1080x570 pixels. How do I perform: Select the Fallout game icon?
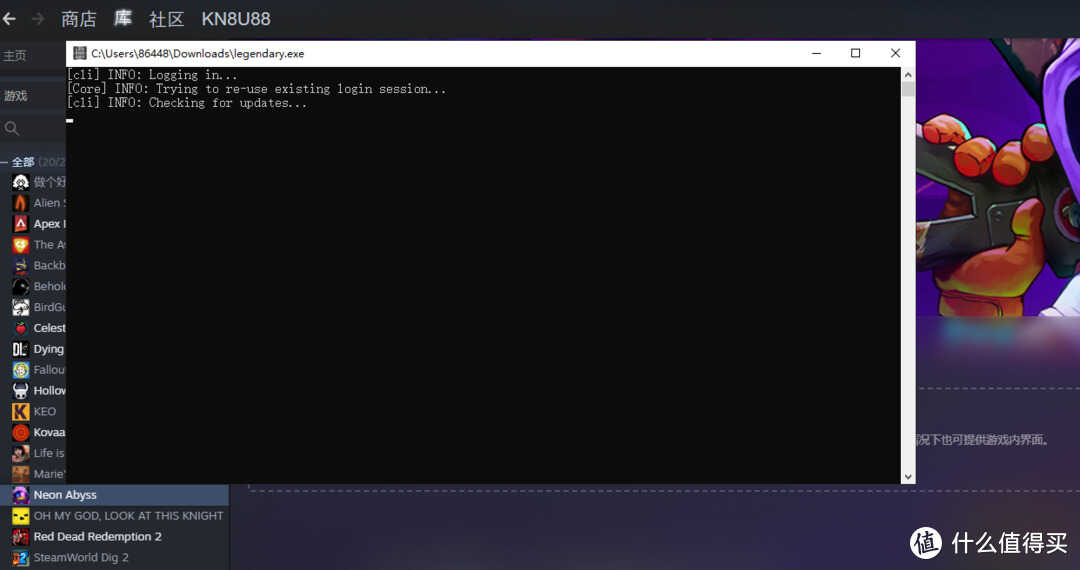[x=21, y=370]
